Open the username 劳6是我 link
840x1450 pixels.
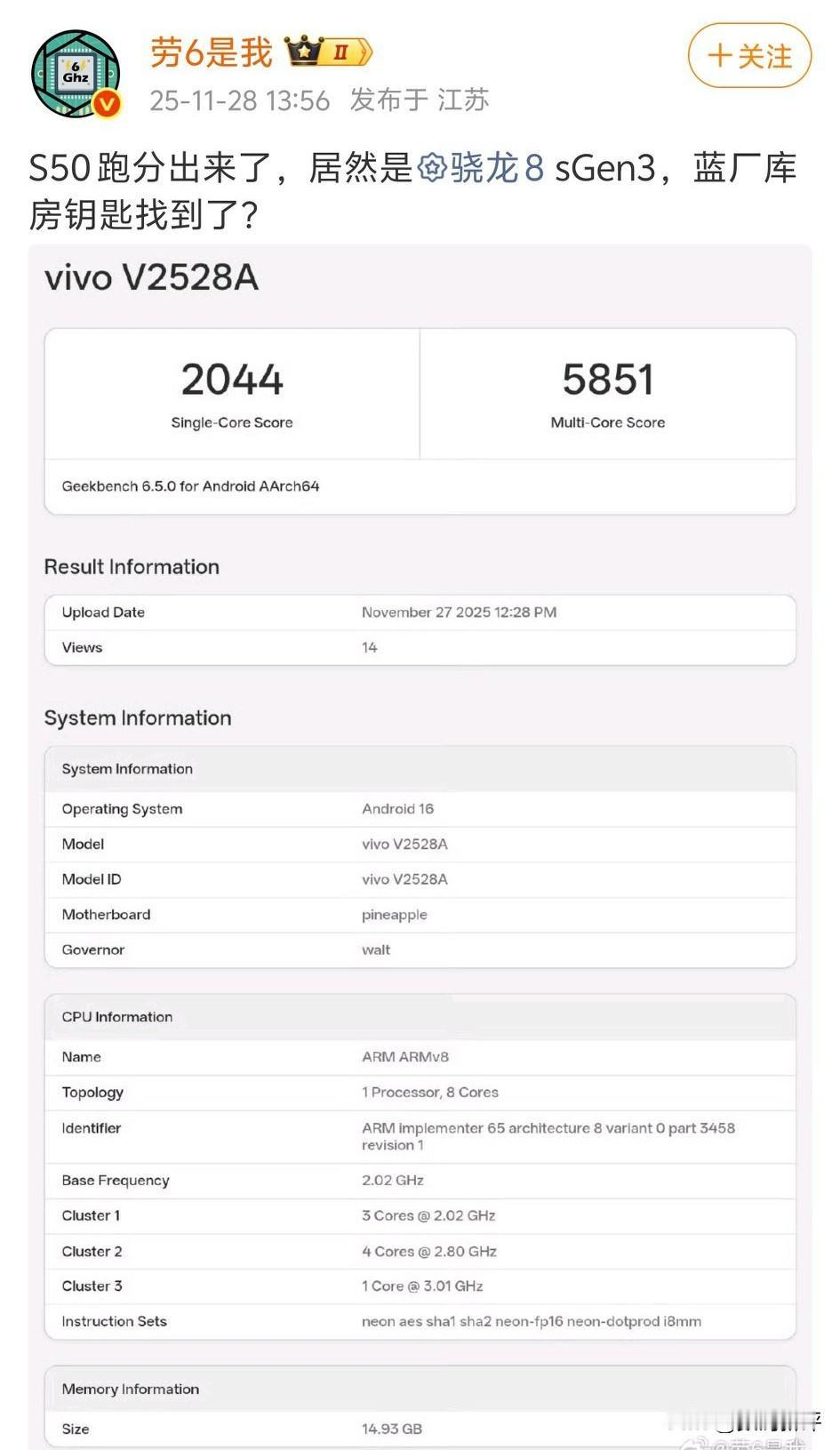pyautogui.click(x=212, y=52)
